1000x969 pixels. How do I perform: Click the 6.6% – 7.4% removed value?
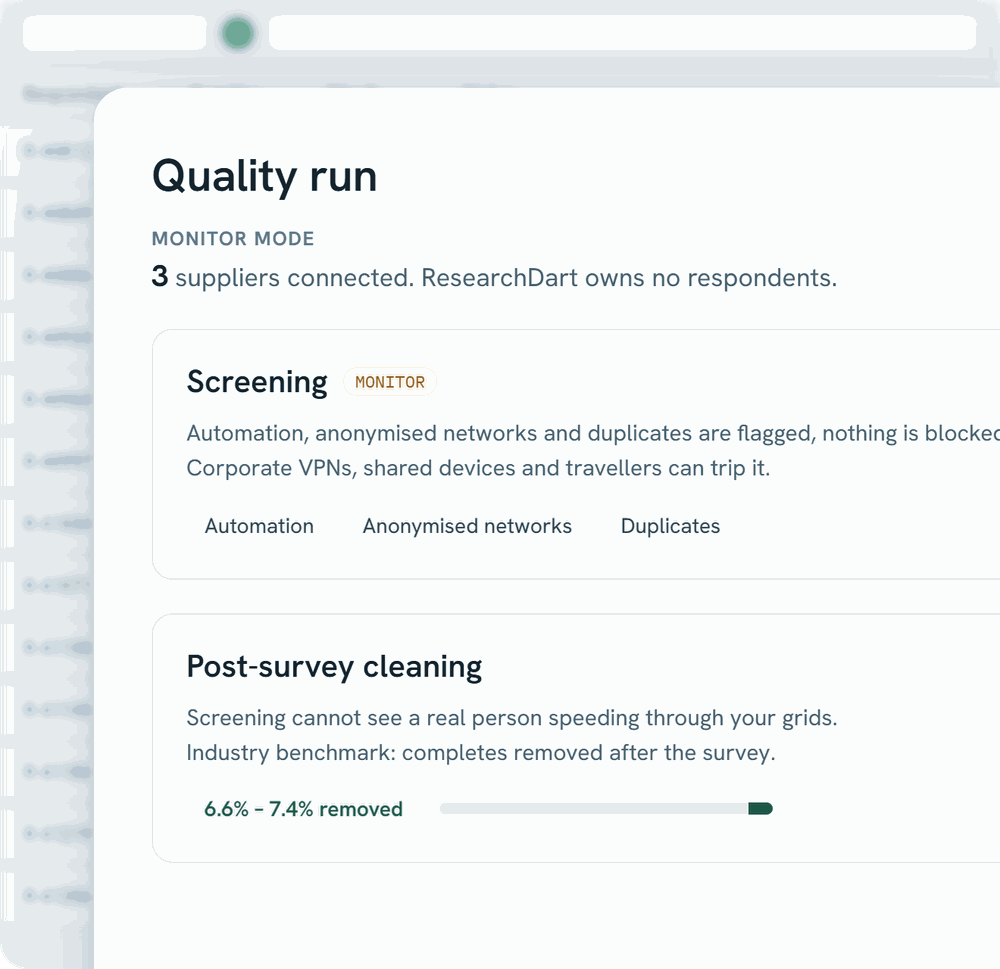coord(304,809)
